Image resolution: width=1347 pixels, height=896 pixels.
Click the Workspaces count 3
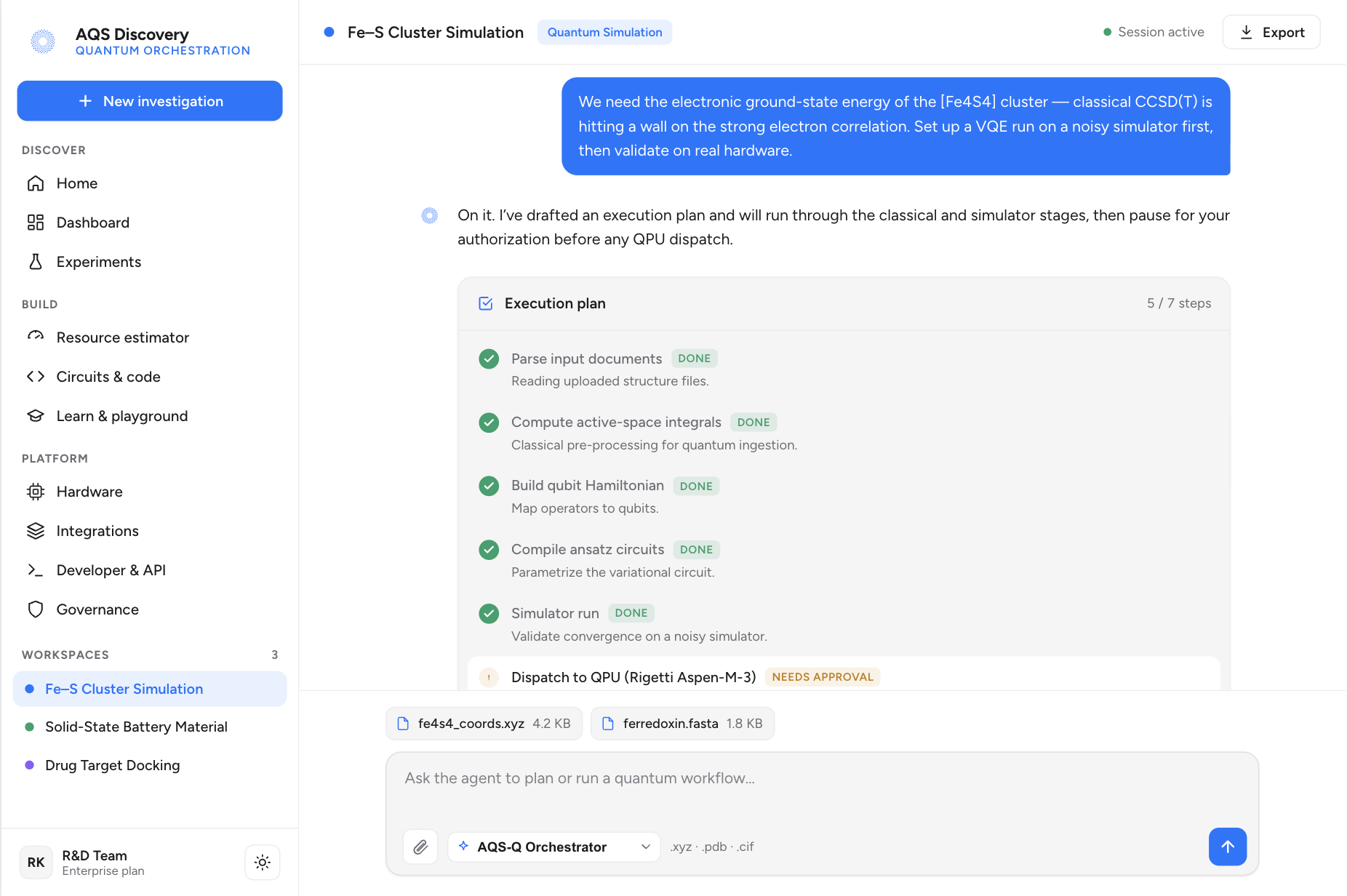click(275, 655)
